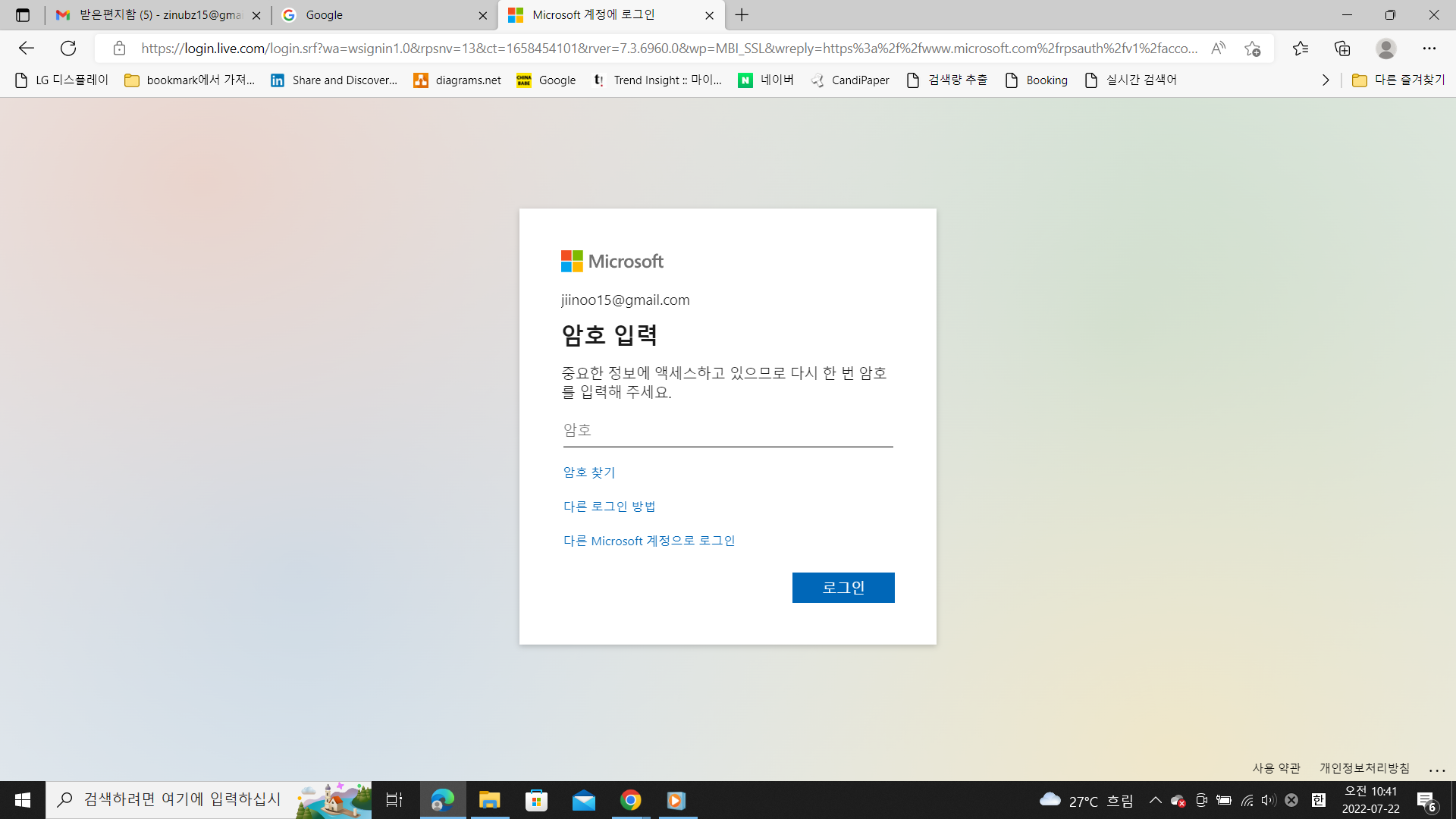The width and height of the screenshot is (1456, 819).
Task: Open the Google bookmark in favorites bar
Action: [546, 80]
